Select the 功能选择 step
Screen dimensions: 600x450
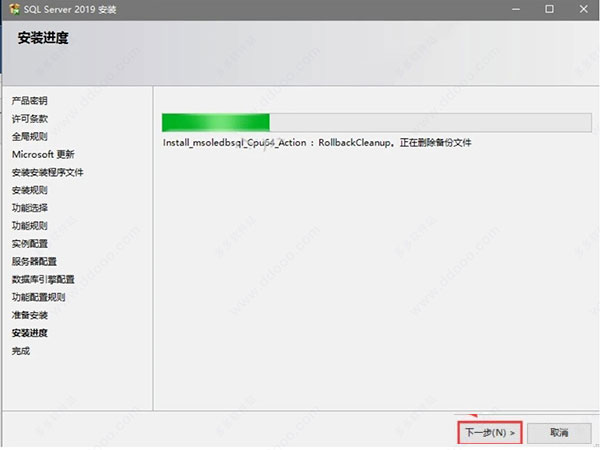click(29, 208)
